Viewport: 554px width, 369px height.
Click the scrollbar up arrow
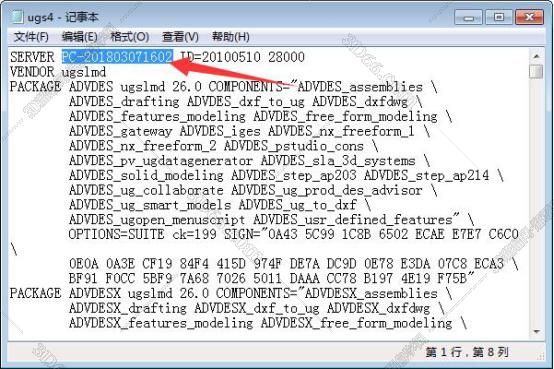(536, 56)
